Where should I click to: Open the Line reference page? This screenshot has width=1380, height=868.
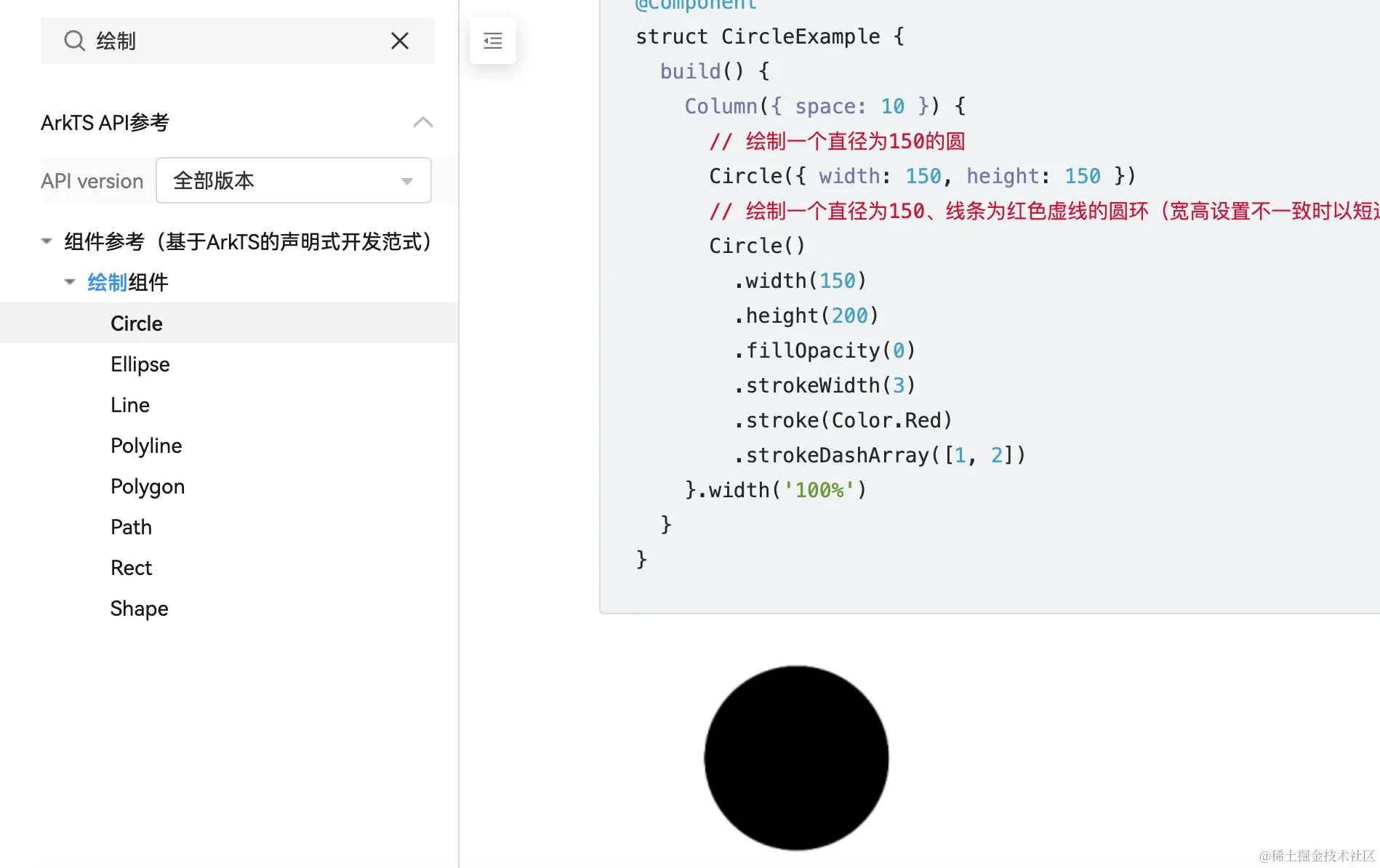pos(130,405)
